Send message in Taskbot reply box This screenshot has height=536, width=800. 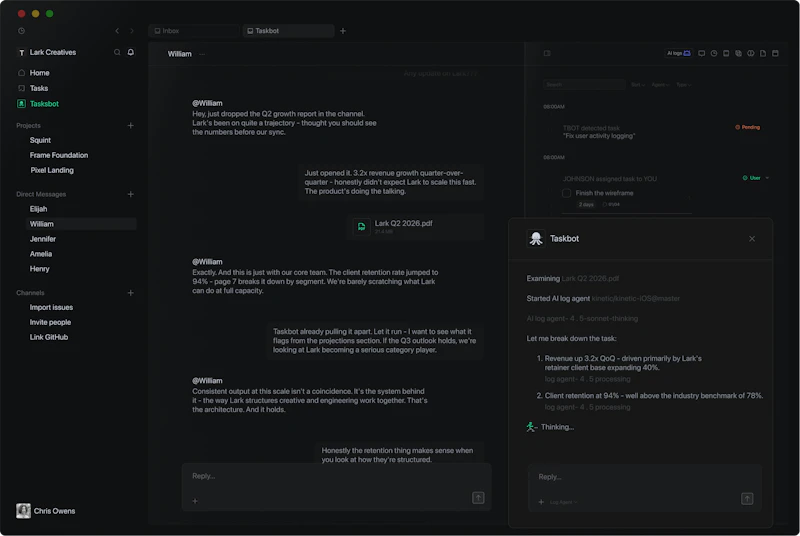coord(747,499)
